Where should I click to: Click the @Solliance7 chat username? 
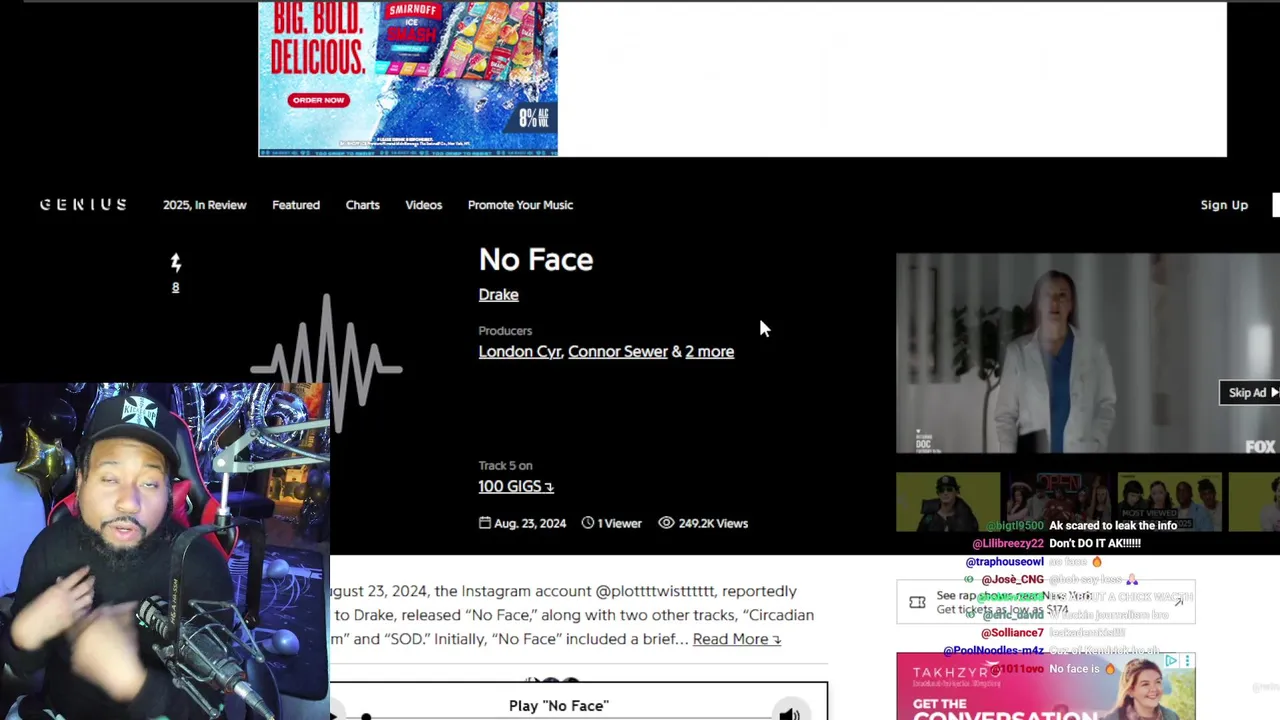[1012, 633]
